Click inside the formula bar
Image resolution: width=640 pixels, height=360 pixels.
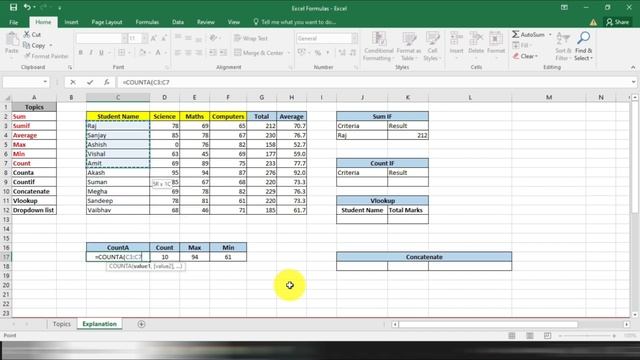point(373,82)
